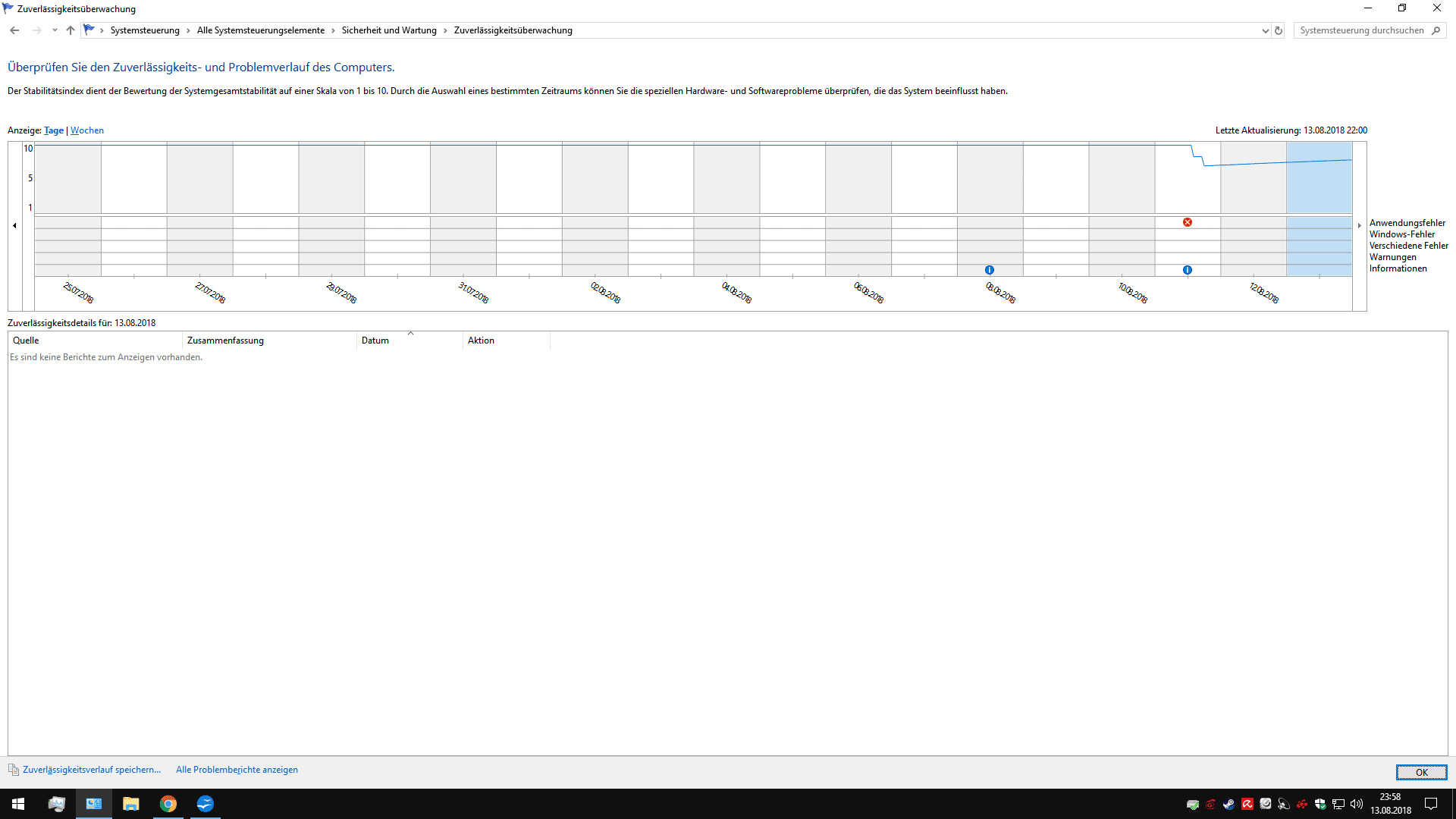Click the refresh button in the address bar
Screen dimensions: 1456x819
pos(1279,31)
